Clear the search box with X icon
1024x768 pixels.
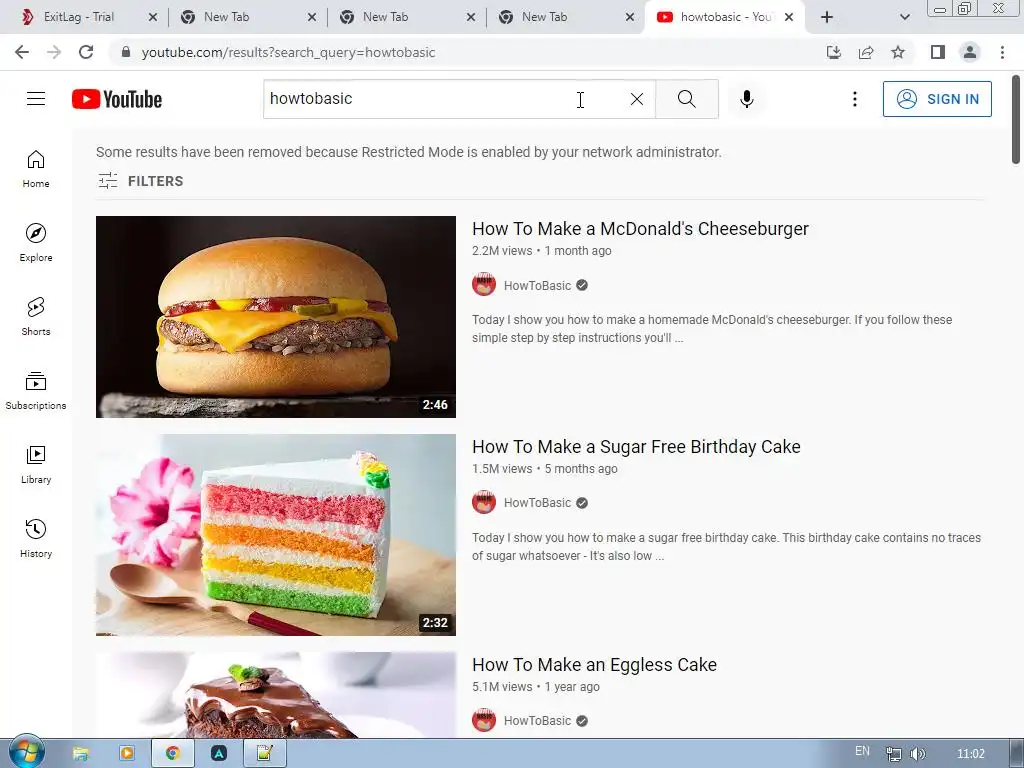pos(637,99)
